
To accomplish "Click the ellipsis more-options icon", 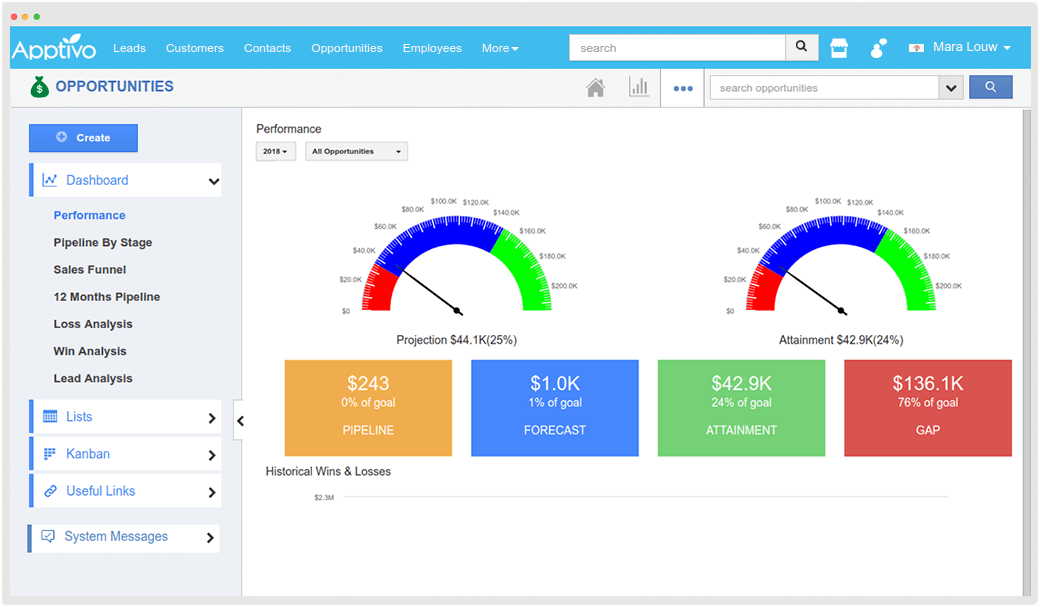I will tap(683, 88).
